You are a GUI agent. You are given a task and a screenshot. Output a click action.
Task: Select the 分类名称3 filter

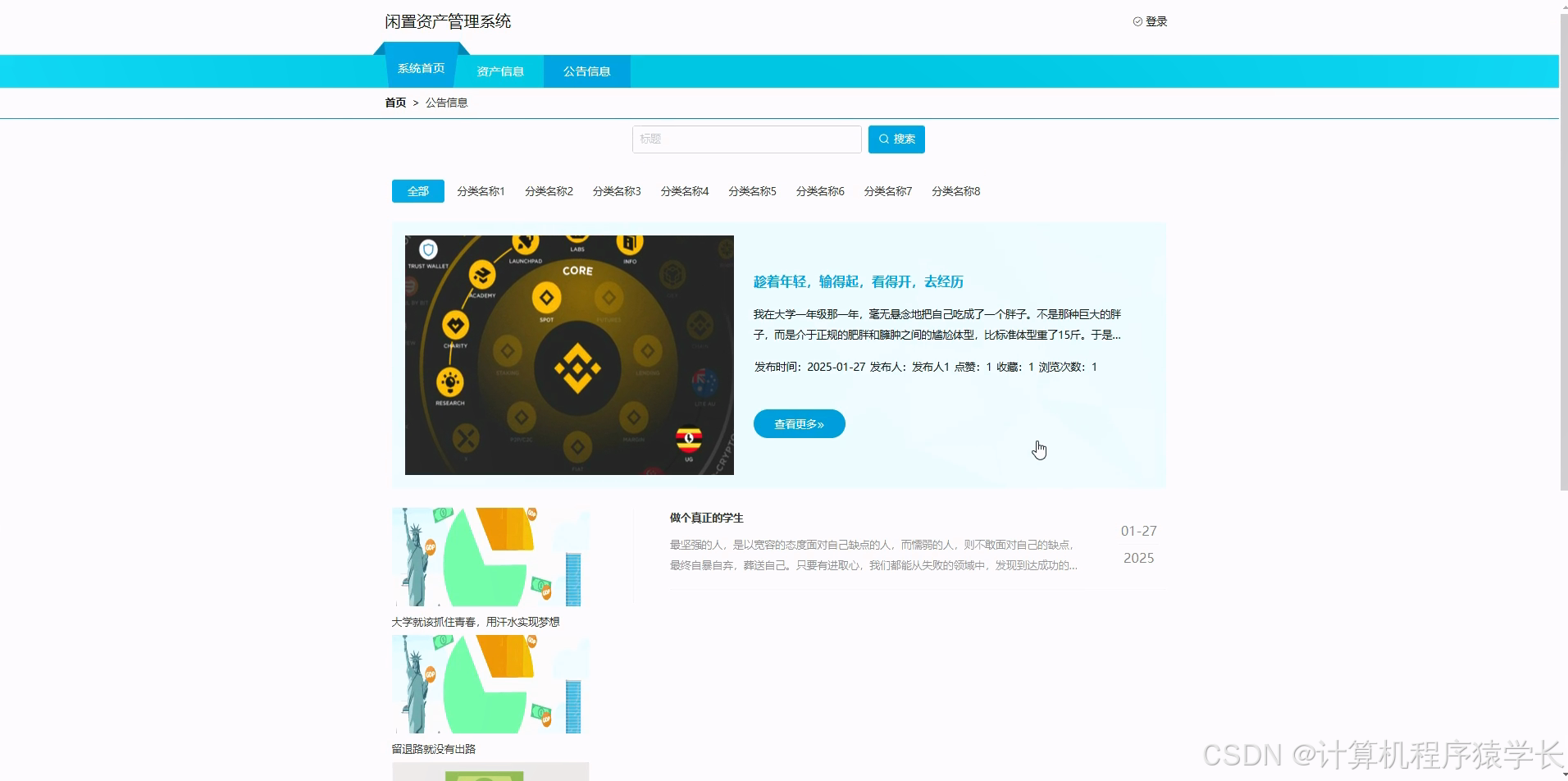(616, 190)
